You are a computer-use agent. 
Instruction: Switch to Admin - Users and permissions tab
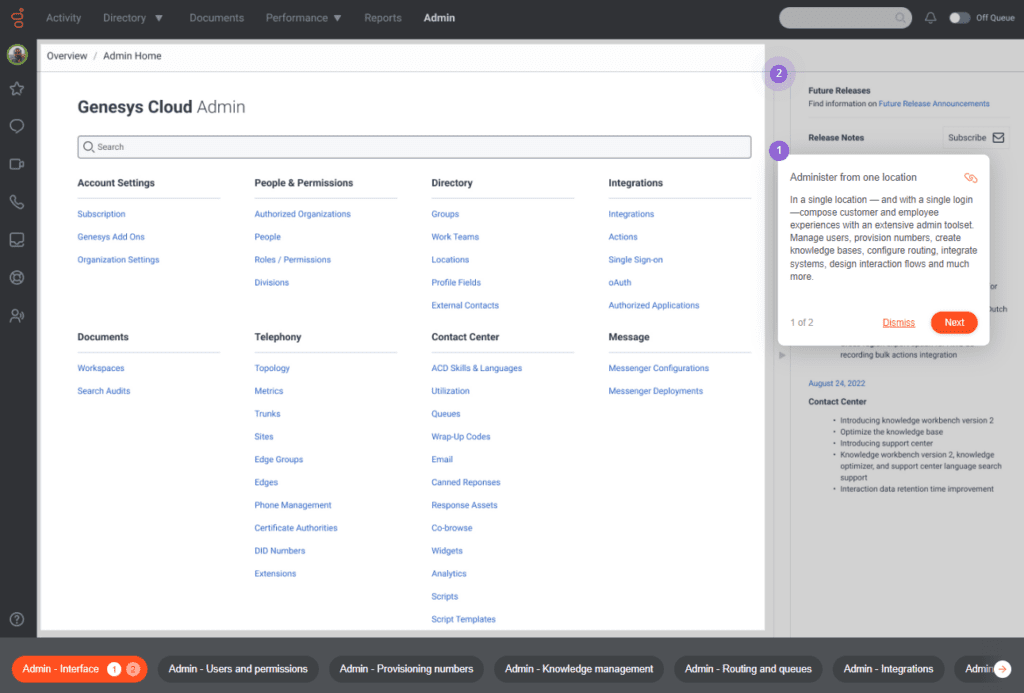(x=238, y=669)
